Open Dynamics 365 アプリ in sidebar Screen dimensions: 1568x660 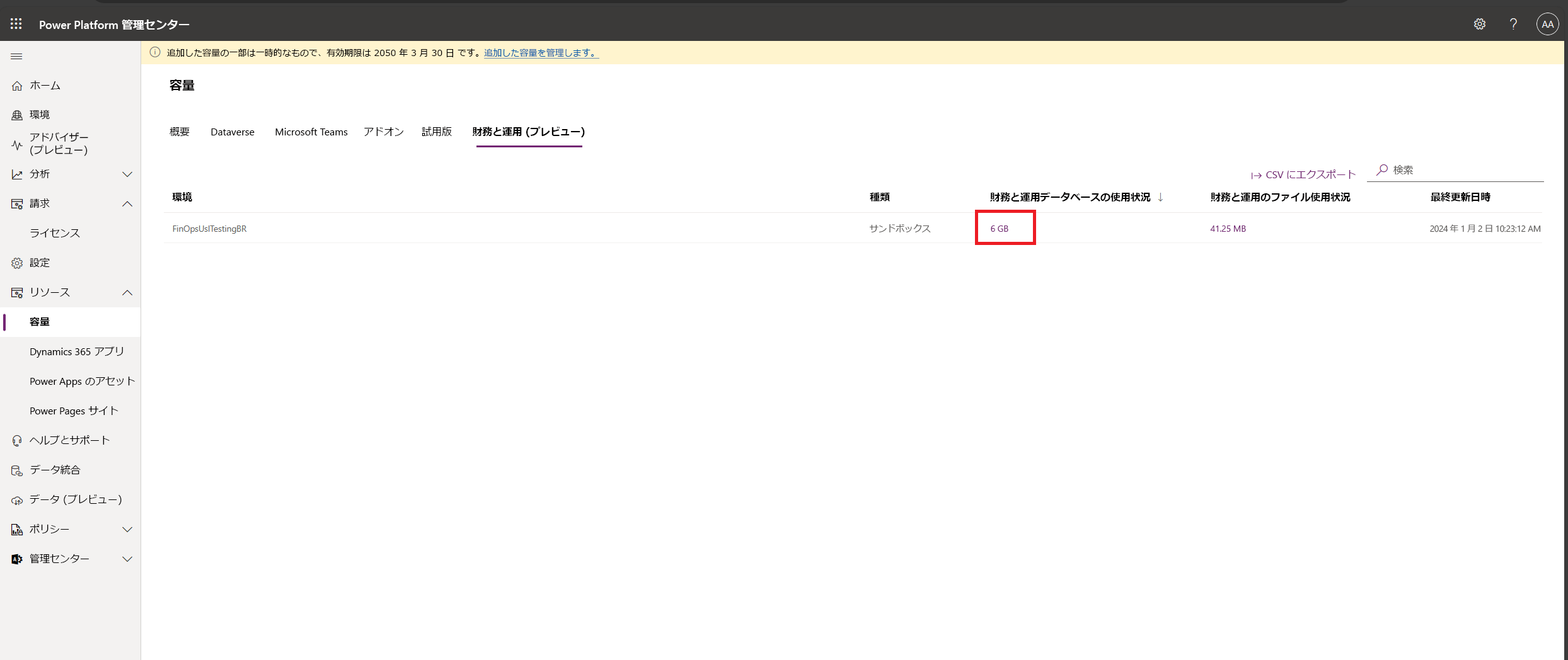(77, 351)
